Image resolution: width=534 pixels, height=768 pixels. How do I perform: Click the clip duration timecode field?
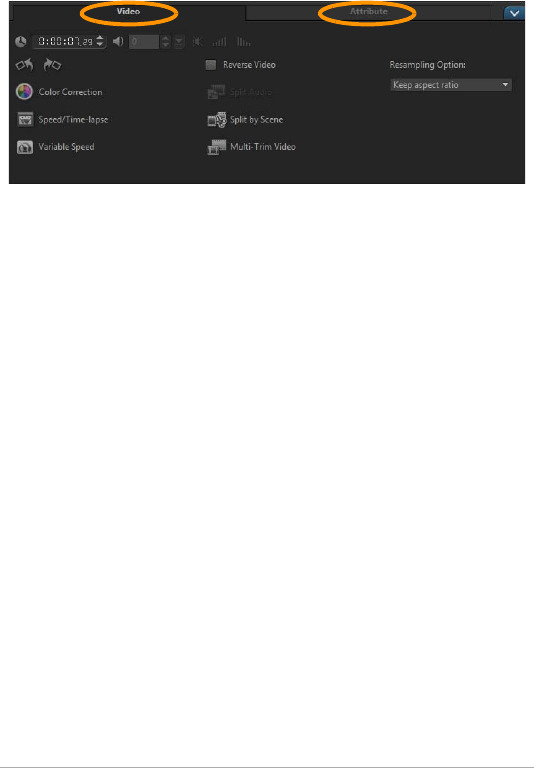pyautogui.click(x=66, y=42)
